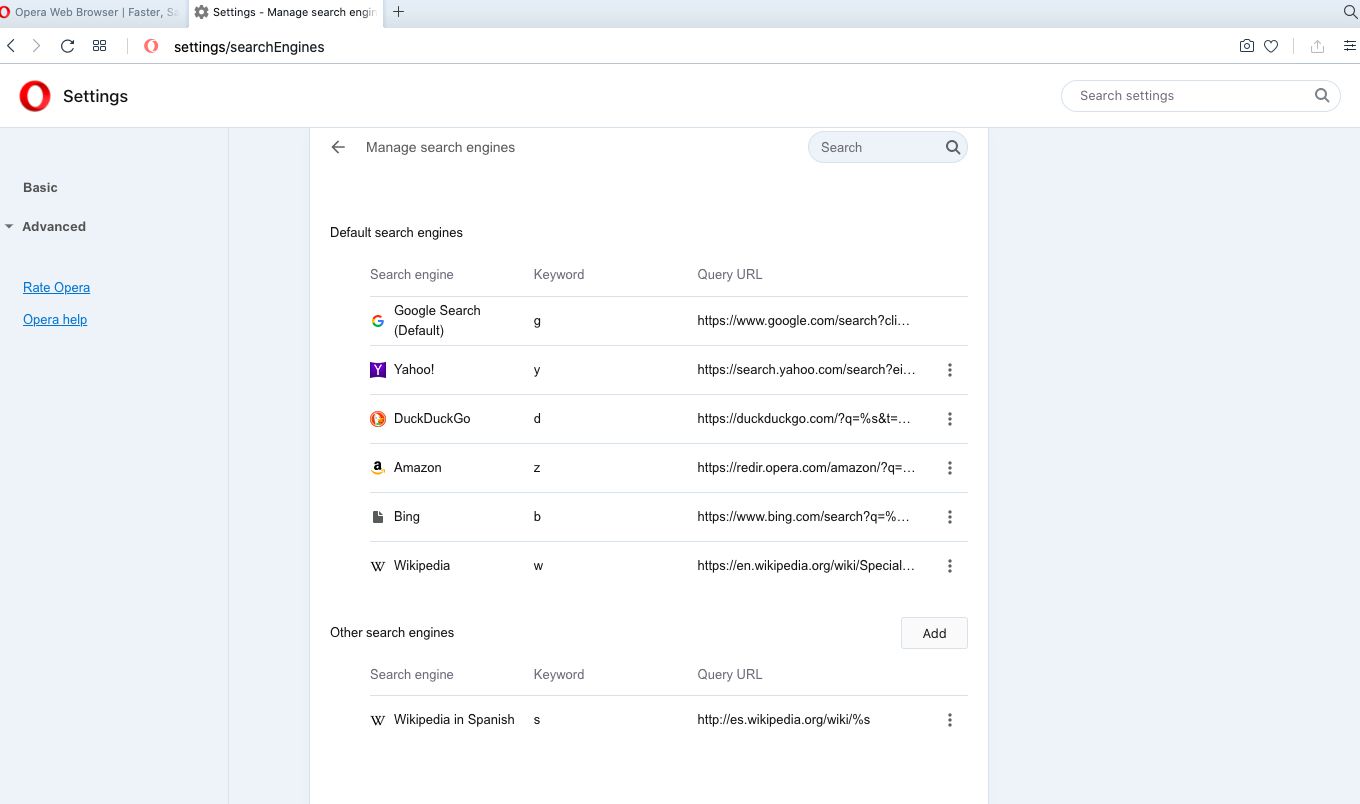
Task: Click the google.com query URL
Action: (804, 320)
